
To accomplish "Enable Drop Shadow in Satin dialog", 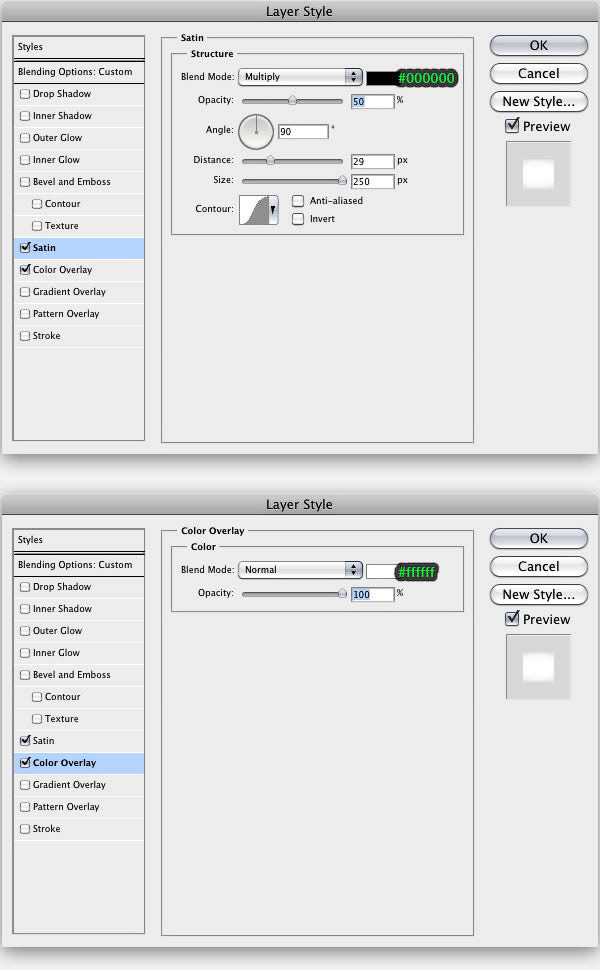I will 25,93.
